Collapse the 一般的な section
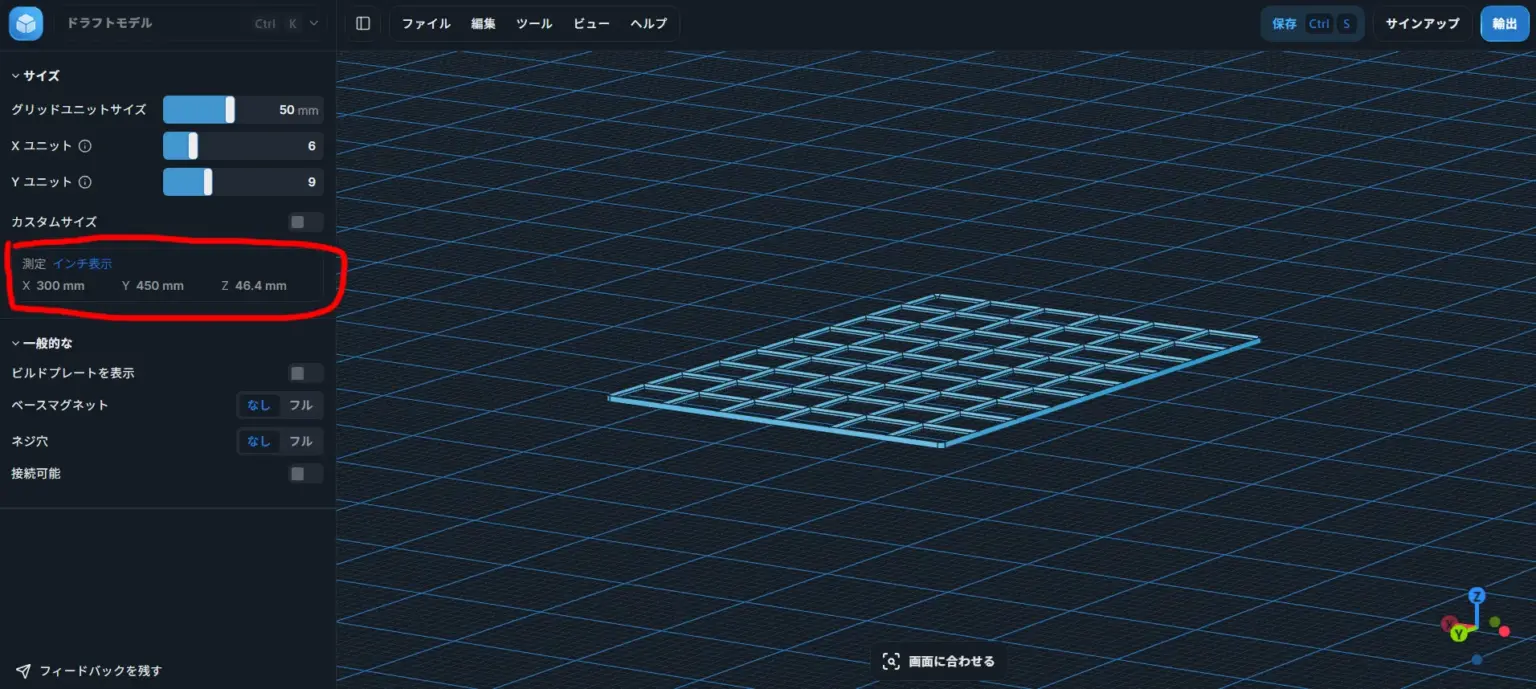Screen dimensions: 1536x689 (x=14, y=342)
